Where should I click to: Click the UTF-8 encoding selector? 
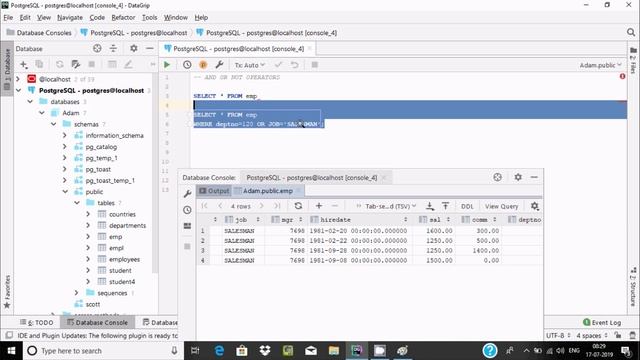pos(558,336)
